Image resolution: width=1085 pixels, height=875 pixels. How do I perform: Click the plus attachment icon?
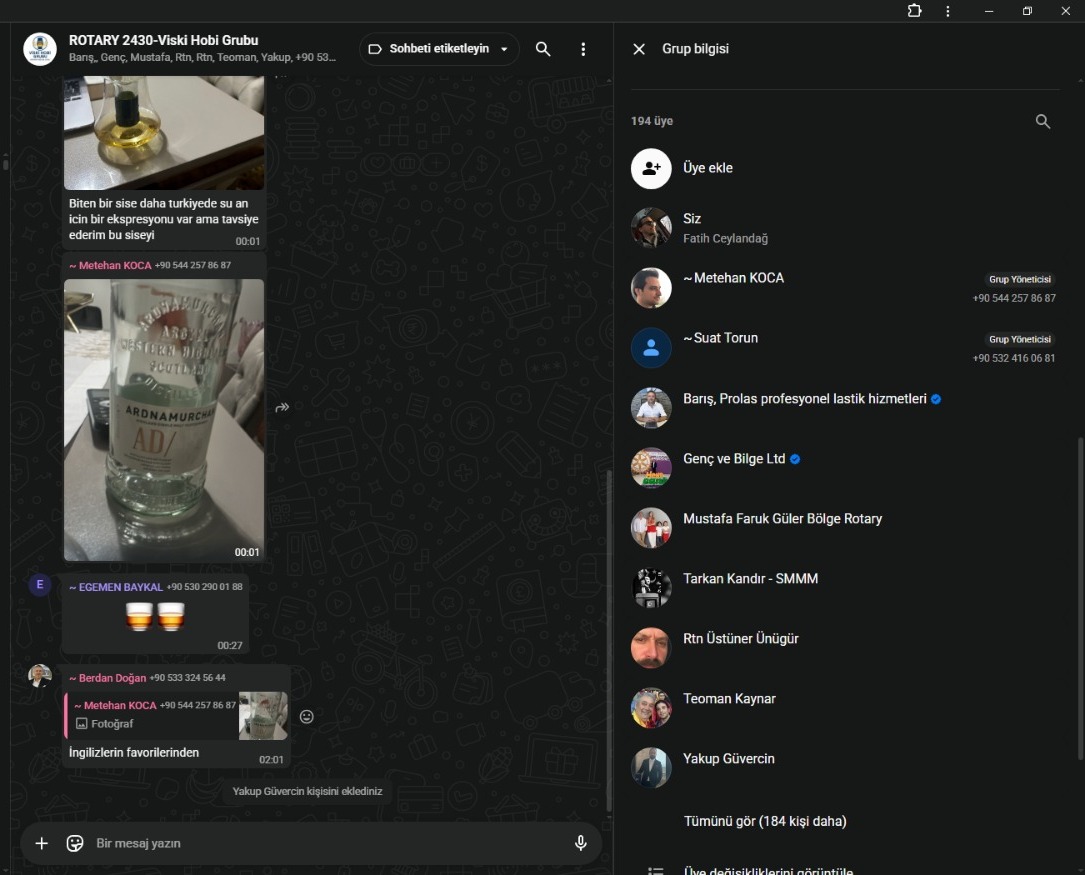(42, 843)
